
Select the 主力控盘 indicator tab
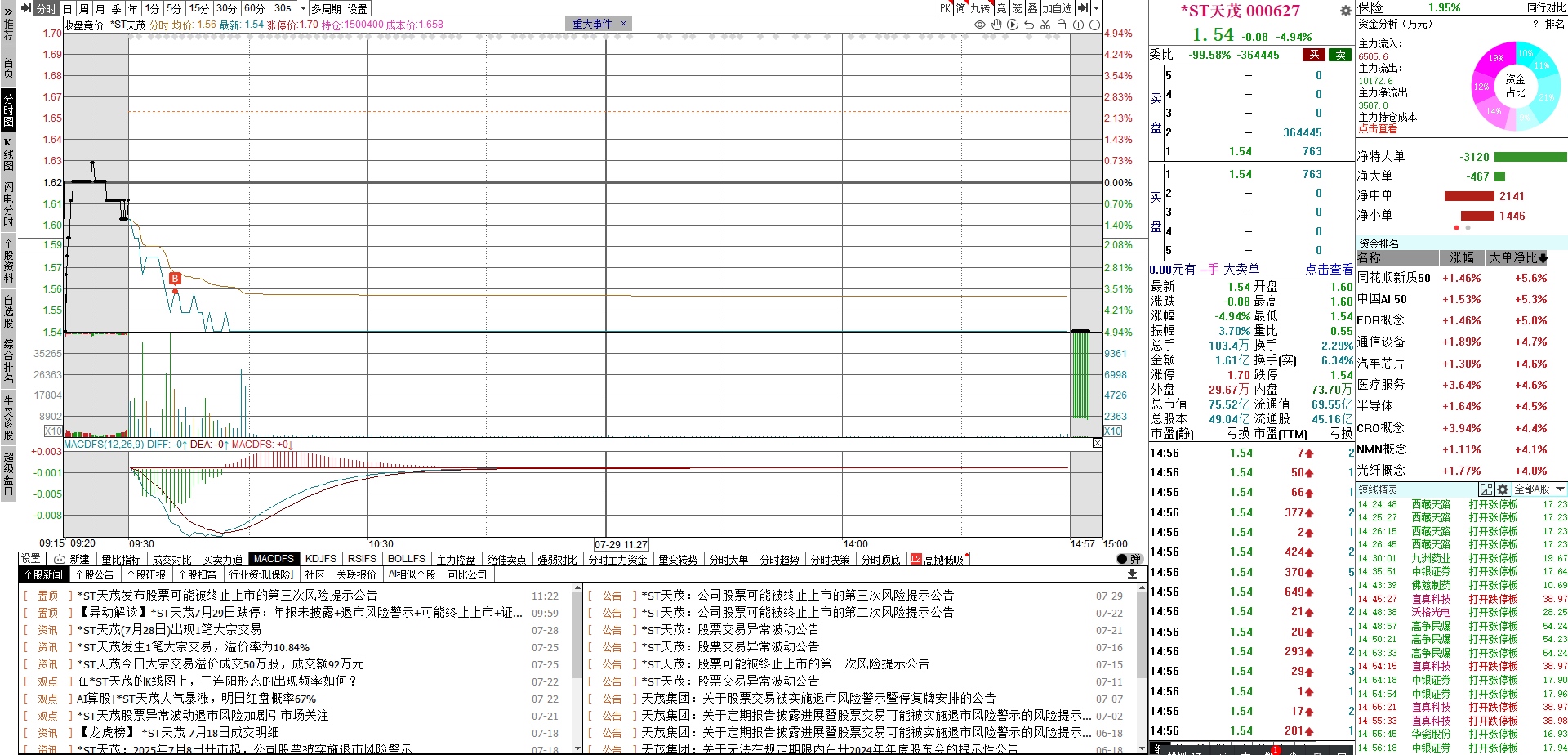[x=456, y=559]
